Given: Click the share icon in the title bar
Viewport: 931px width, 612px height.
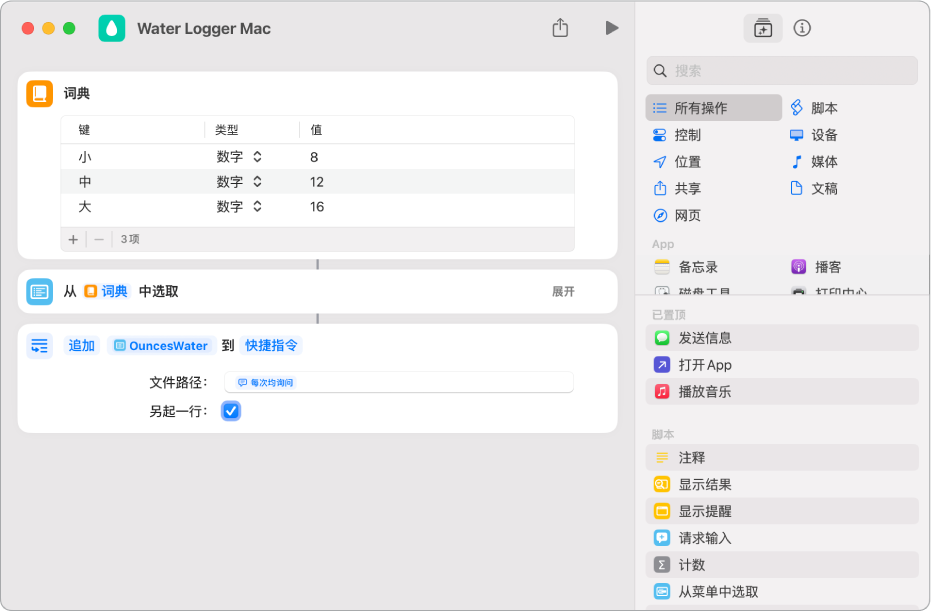Looking at the screenshot, I should [560, 27].
